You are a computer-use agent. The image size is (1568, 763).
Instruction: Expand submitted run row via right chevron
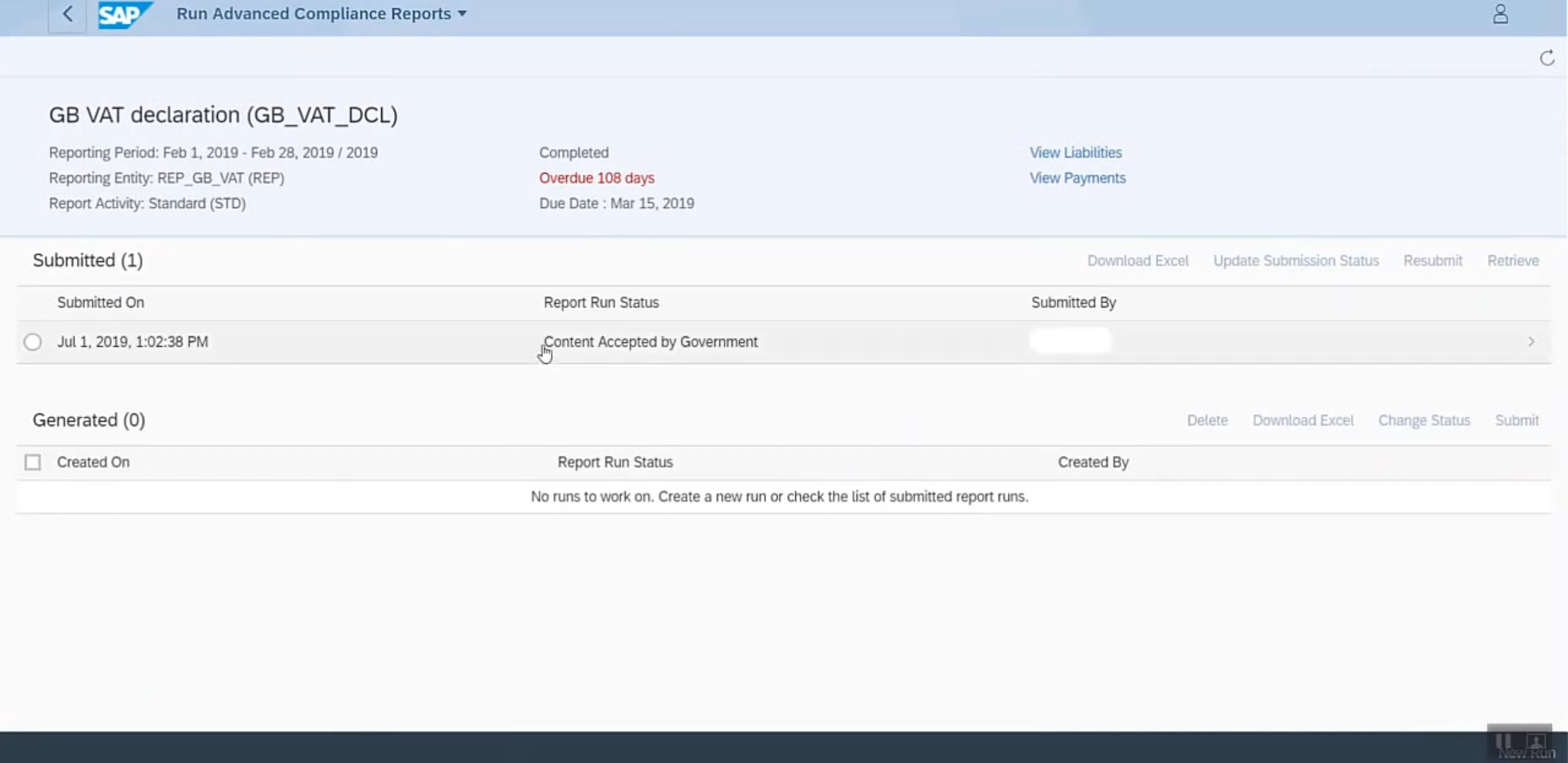(x=1531, y=342)
